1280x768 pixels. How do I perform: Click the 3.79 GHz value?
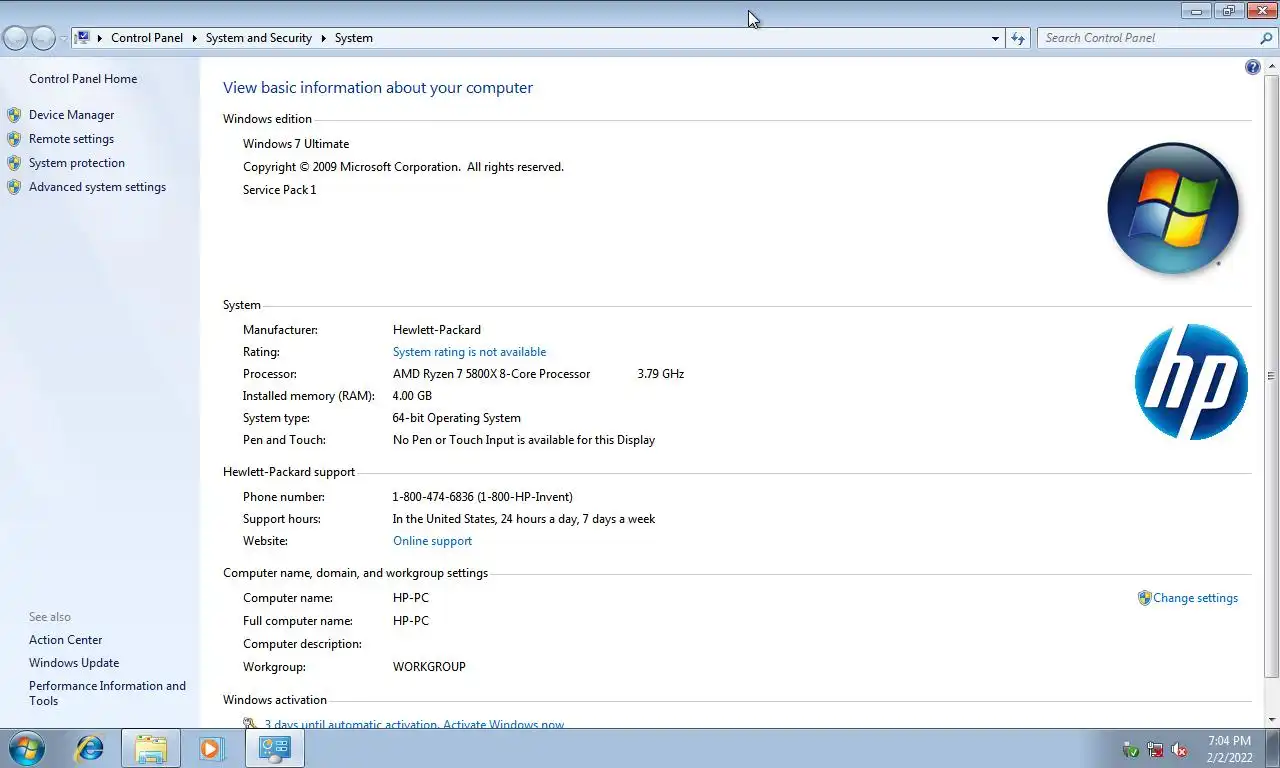(x=660, y=374)
